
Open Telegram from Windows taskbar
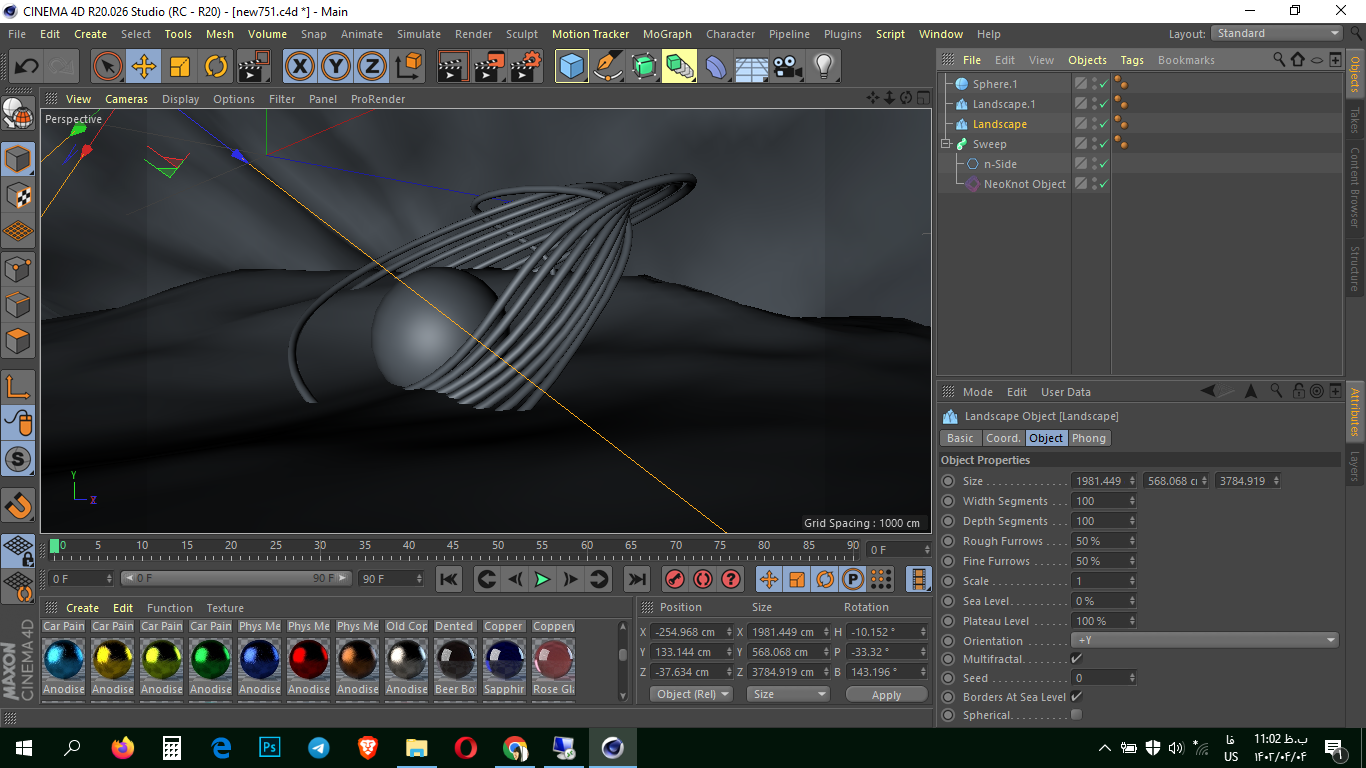point(318,748)
